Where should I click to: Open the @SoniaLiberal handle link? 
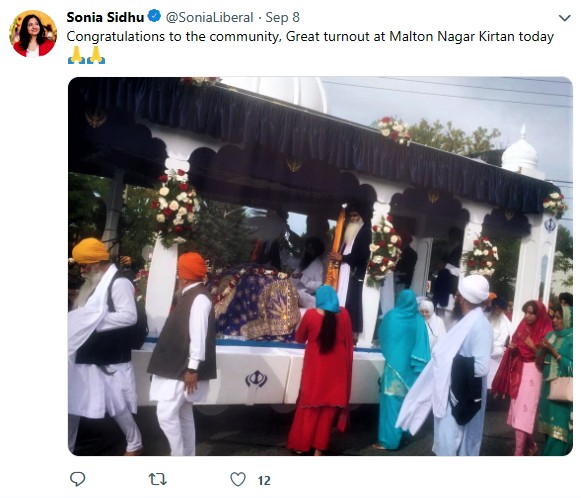(209, 17)
